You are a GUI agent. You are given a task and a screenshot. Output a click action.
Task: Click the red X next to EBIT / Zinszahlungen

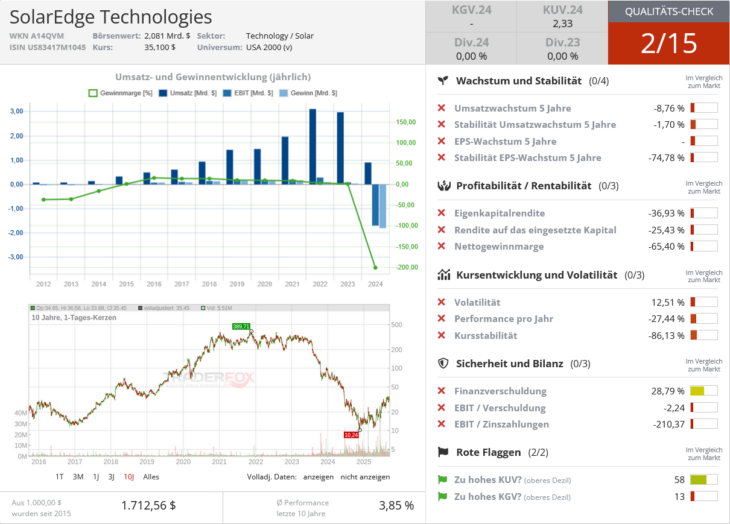coord(441,424)
